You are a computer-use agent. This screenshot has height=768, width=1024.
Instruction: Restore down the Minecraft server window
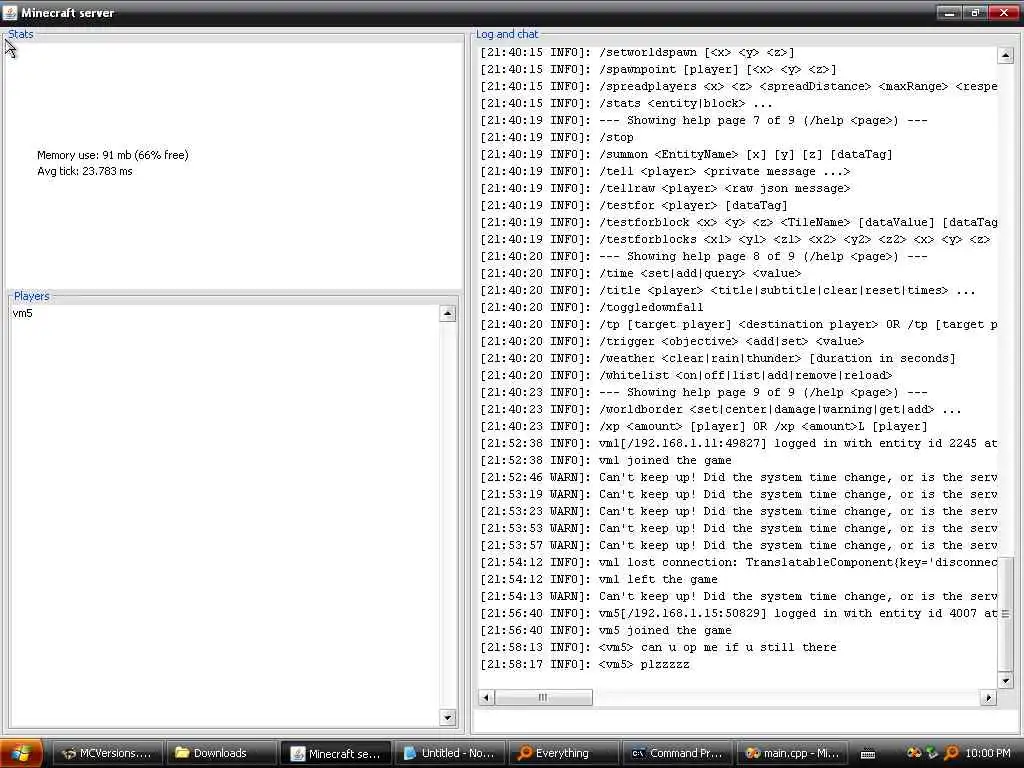tap(975, 12)
